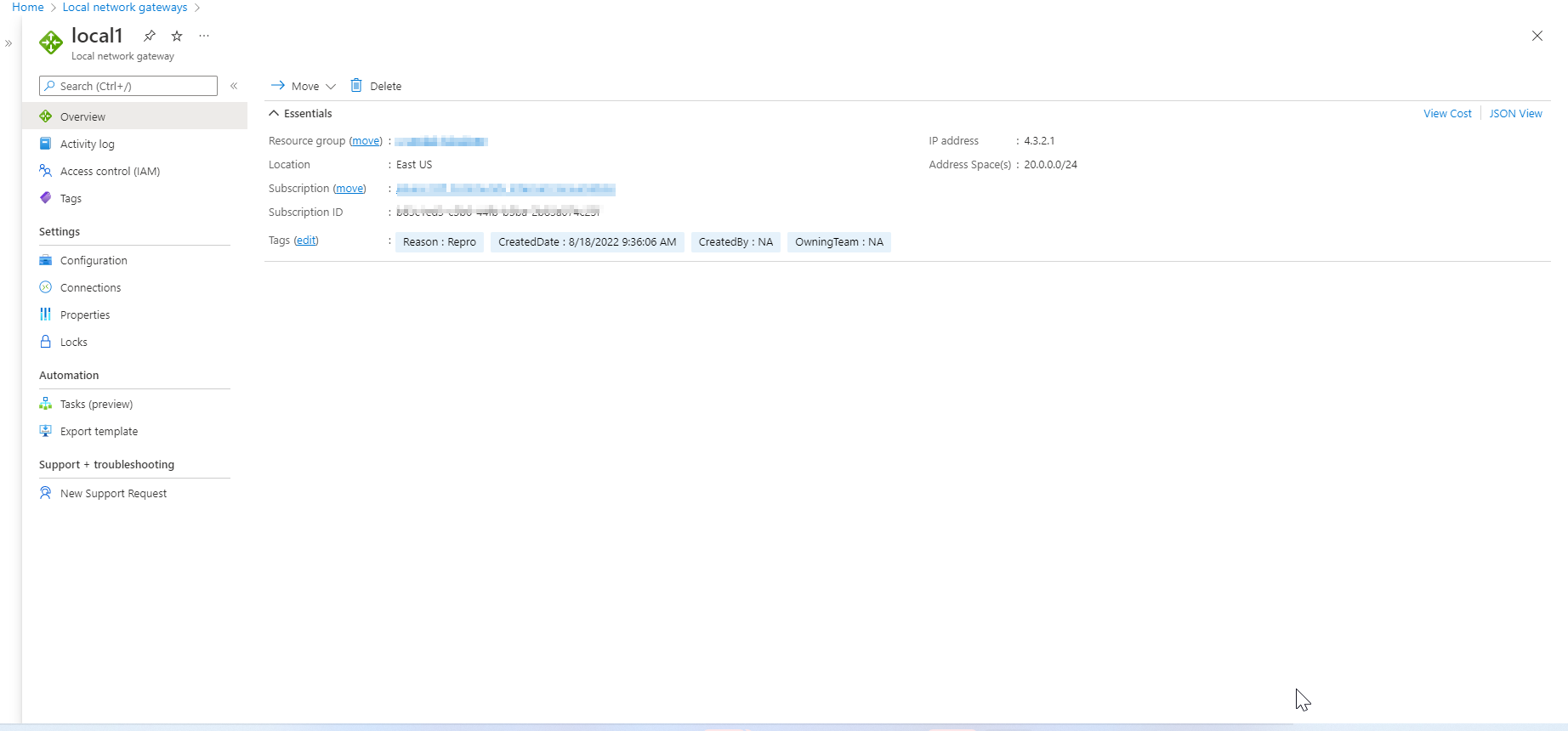Open the blurred subscription name link
Image resolution: width=1568 pixels, height=731 pixels.
pos(506,189)
